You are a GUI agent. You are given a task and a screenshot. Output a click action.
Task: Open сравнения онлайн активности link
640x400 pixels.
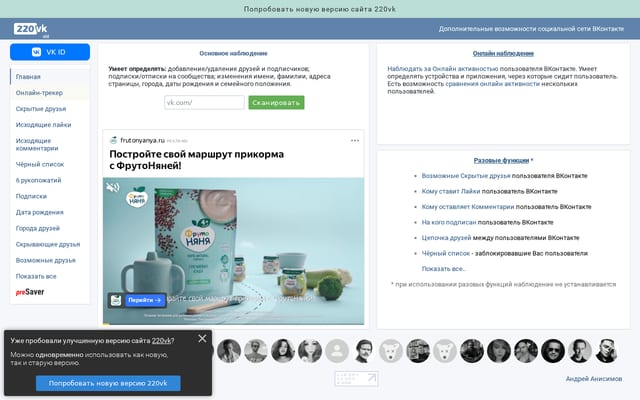(493, 84)
